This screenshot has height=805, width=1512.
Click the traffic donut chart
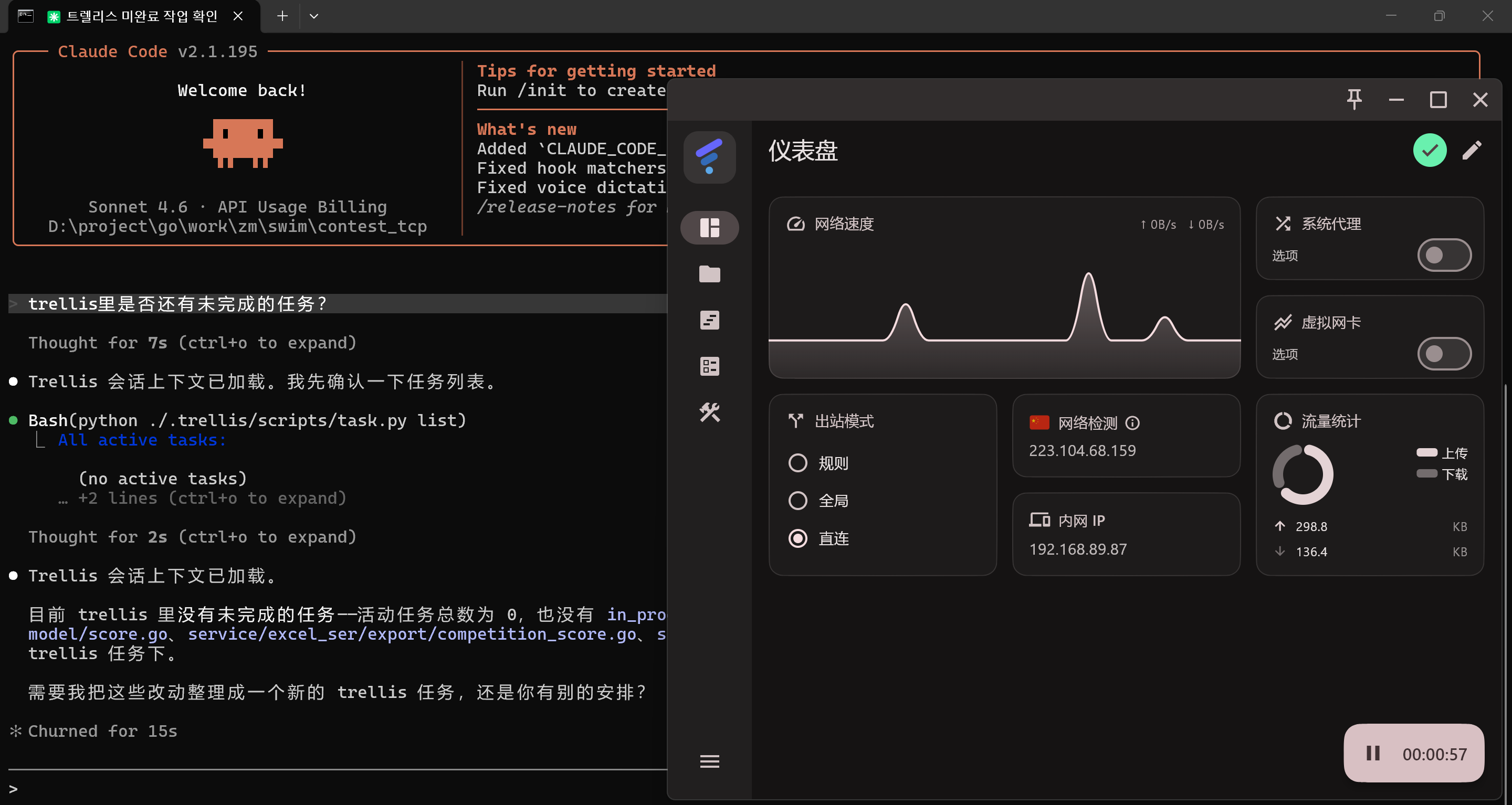[x=1302, y=474]
